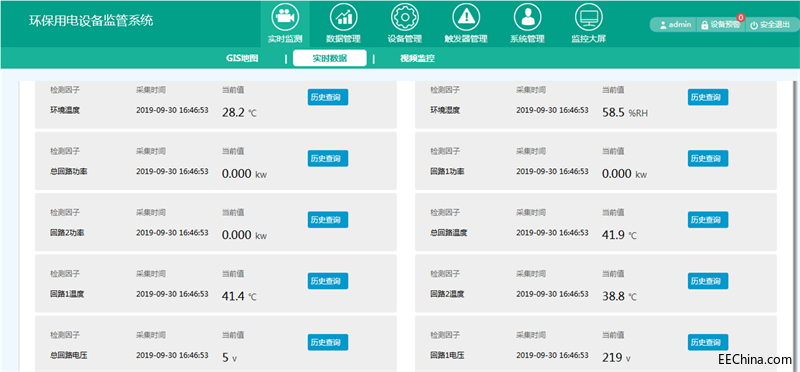Click 历史查询 for 环境湿度

point(708,97)
